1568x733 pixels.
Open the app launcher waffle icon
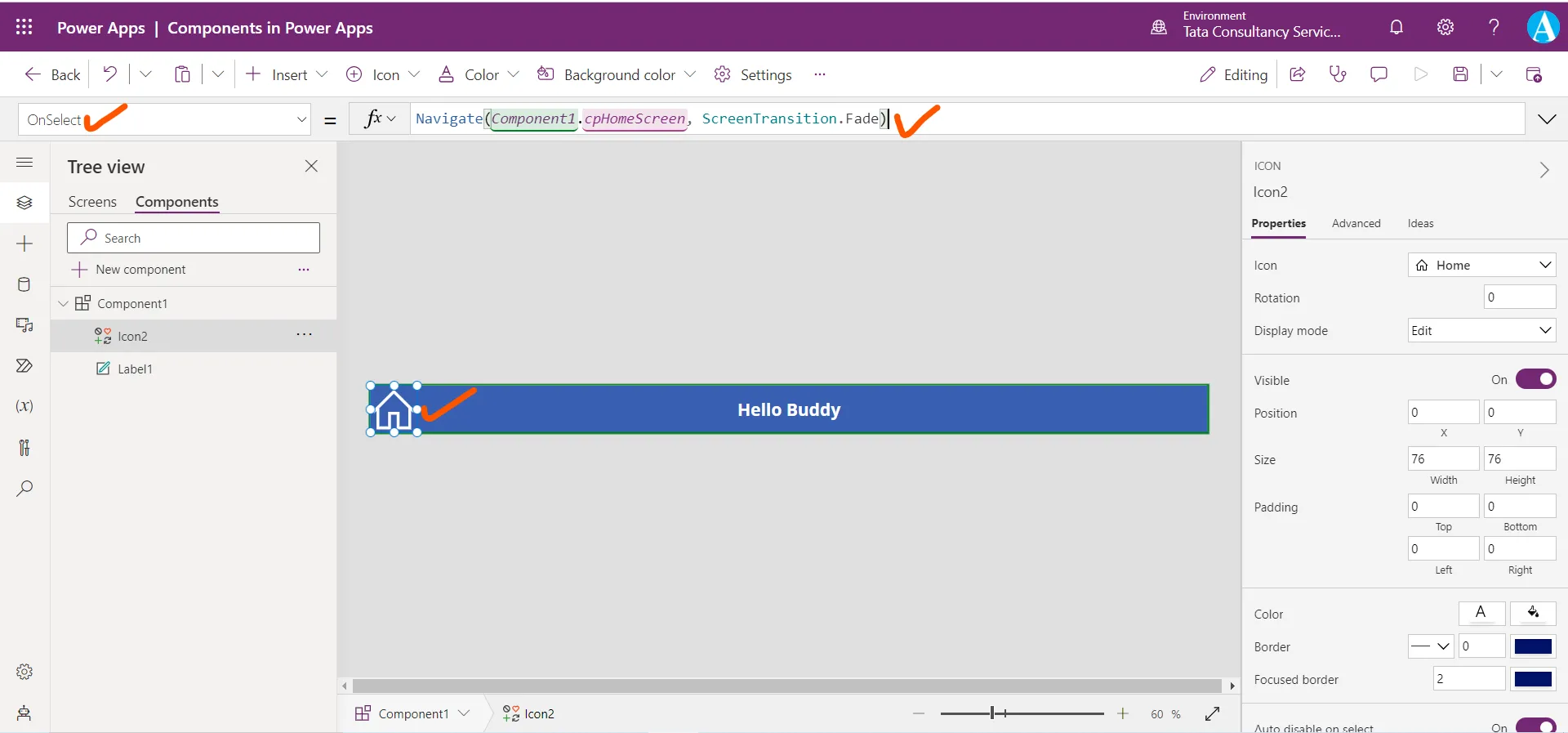[24, 27]
